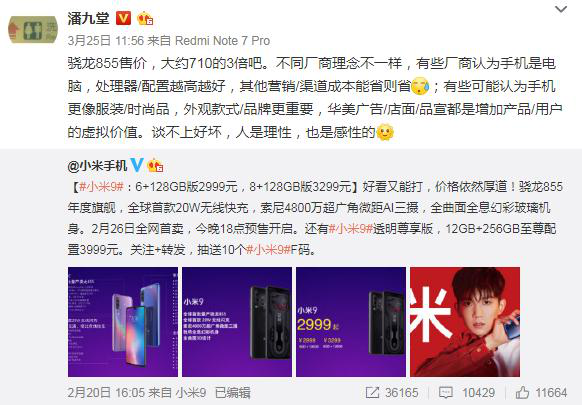Like the post with the thumbs-up icon
582x405 pixels.
[522, 392]
